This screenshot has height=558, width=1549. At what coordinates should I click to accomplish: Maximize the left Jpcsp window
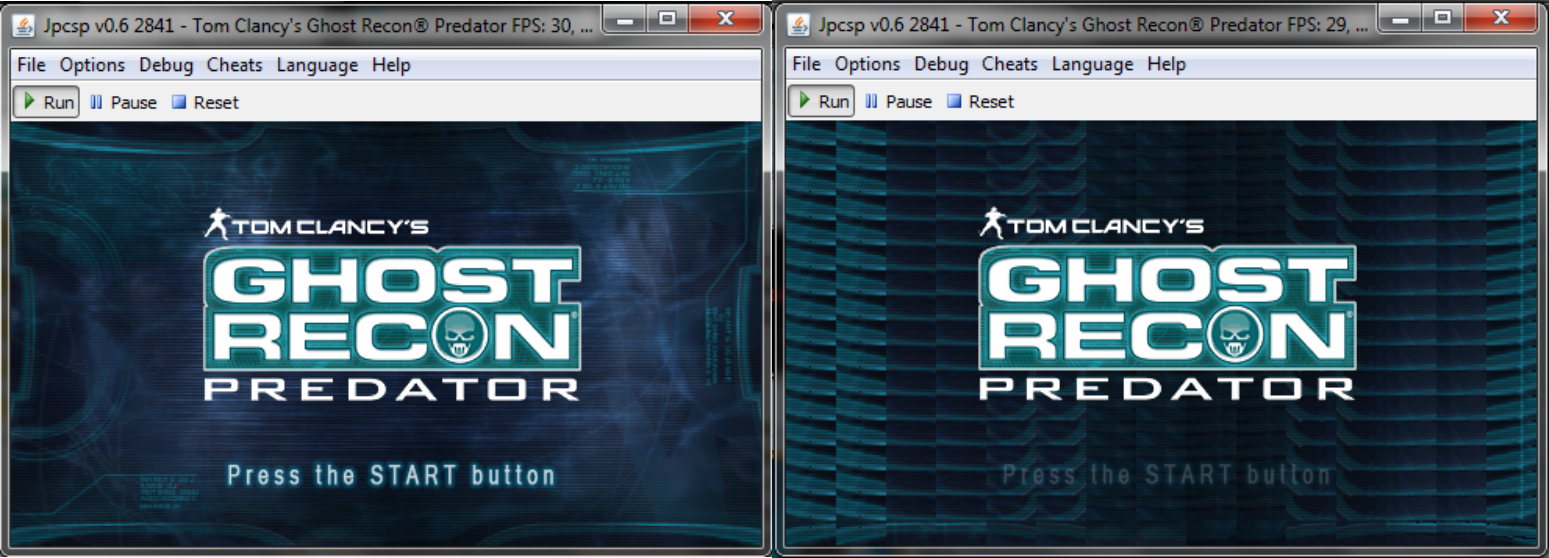tap(669, 18)
